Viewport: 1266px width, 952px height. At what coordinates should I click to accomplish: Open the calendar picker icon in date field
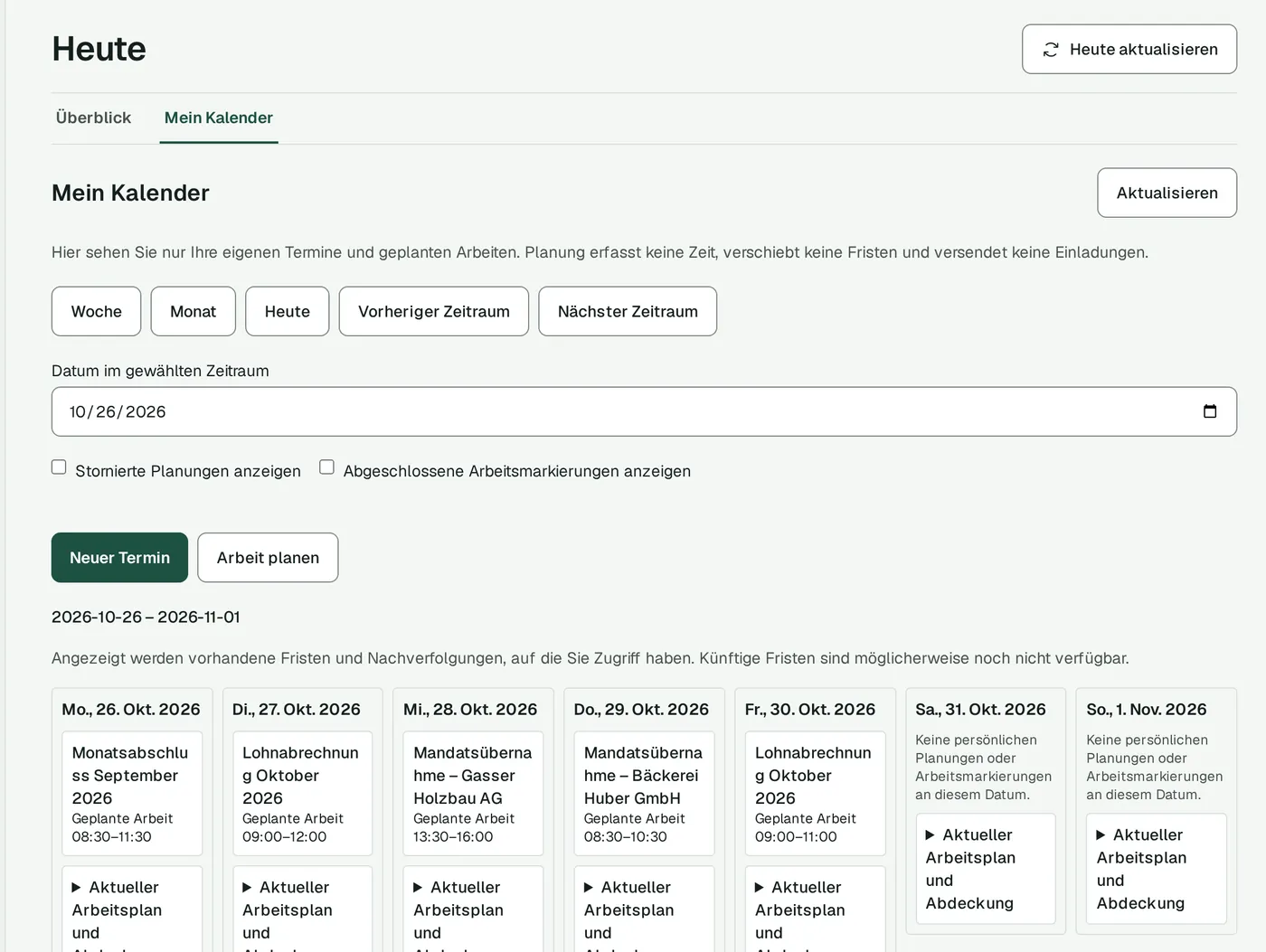point(1210,411)
